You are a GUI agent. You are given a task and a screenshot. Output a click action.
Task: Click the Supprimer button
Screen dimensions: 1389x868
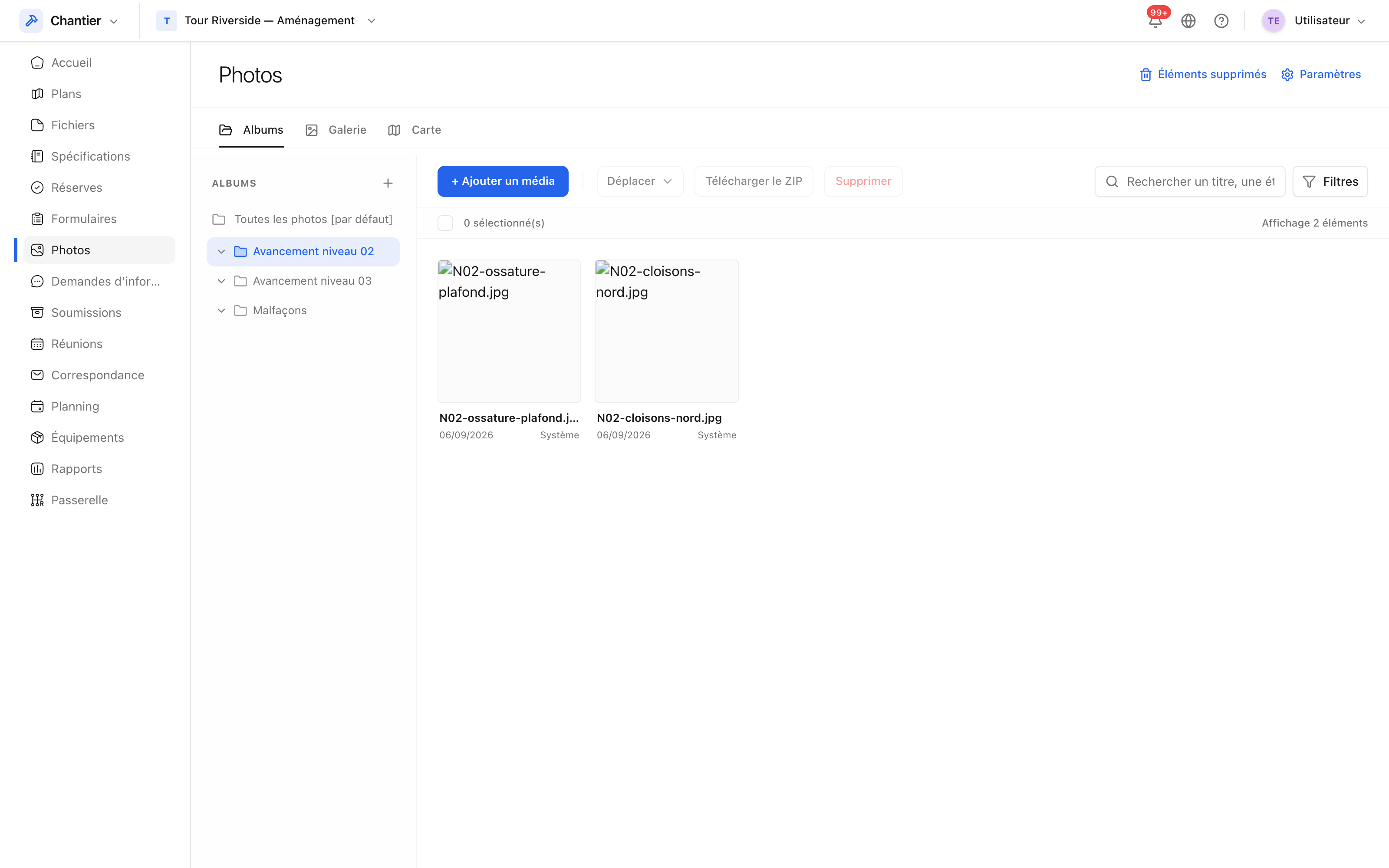click(x=863, y=181)
